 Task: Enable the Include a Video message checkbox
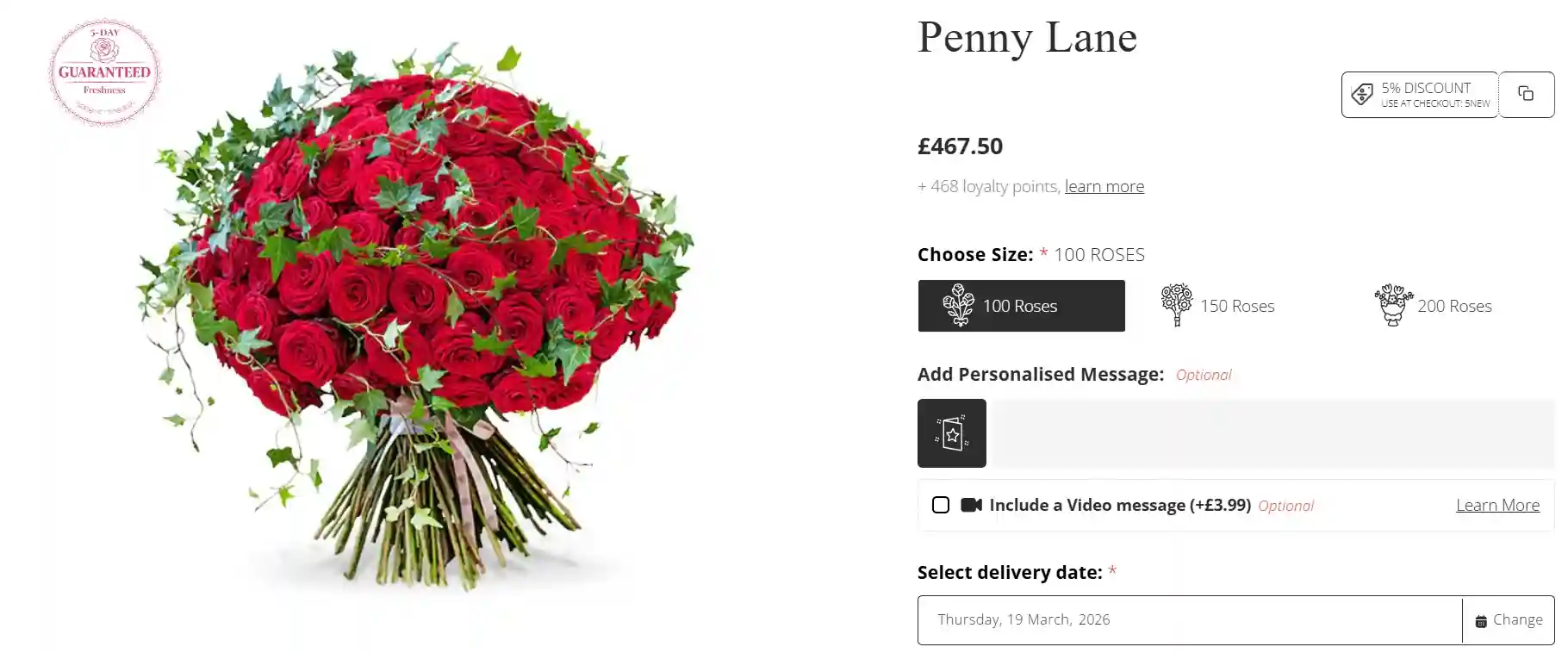[941, 505]
